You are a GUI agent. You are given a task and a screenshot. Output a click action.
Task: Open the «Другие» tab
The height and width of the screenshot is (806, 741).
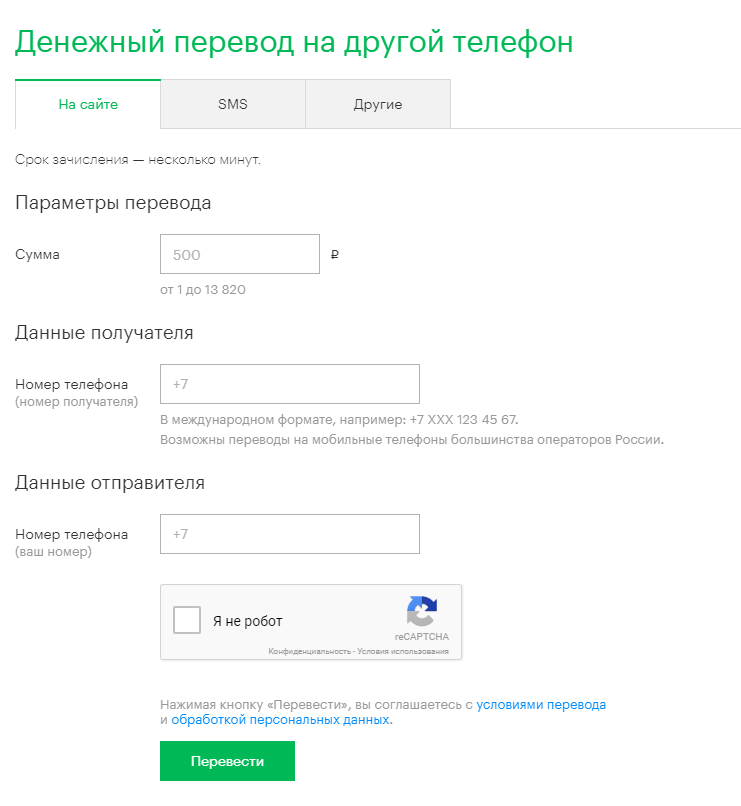[x=378, y=104]
